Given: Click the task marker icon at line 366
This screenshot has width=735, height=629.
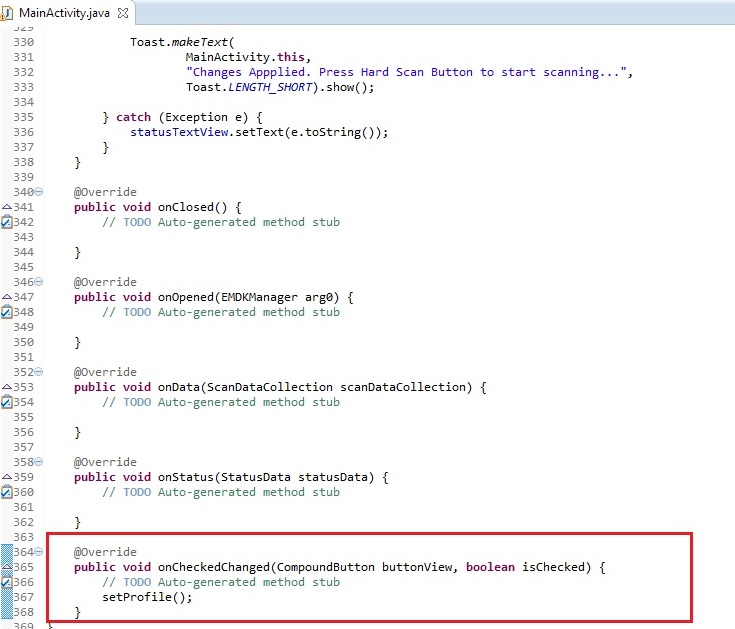Looking at the screenshot, I should click(6, 582).
